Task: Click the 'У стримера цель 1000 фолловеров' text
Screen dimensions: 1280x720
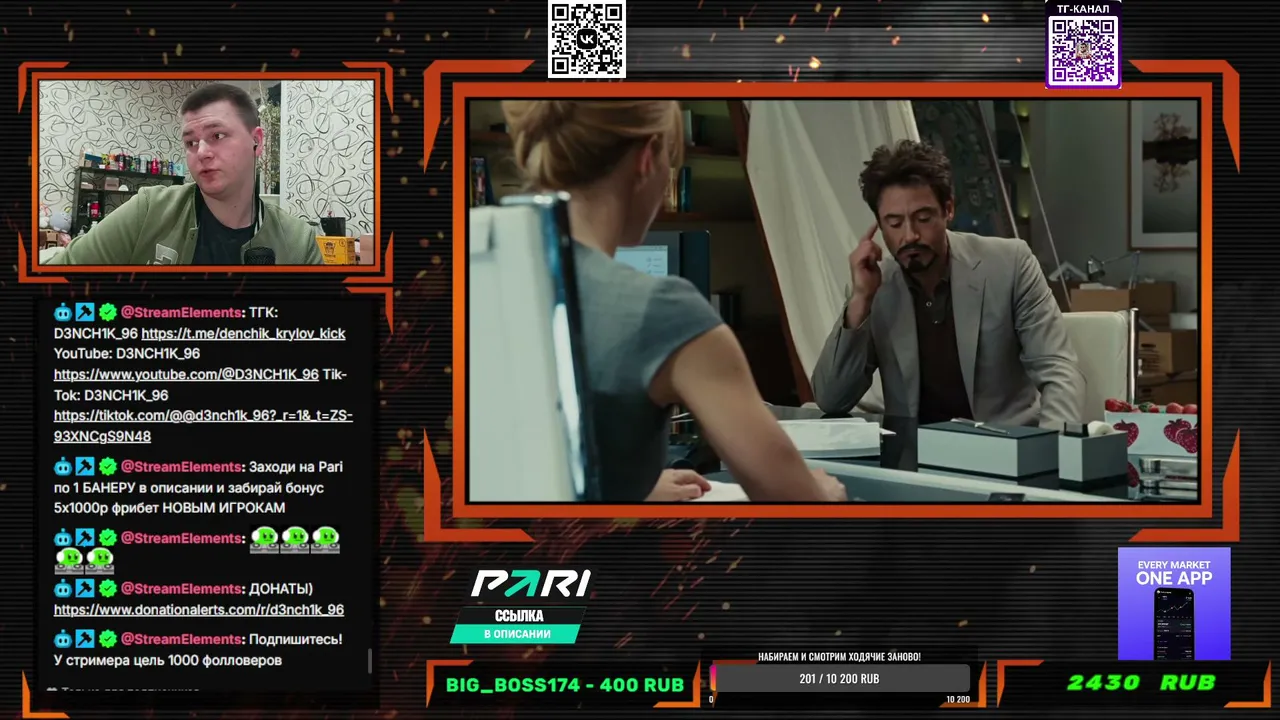Action: point(168,660)
